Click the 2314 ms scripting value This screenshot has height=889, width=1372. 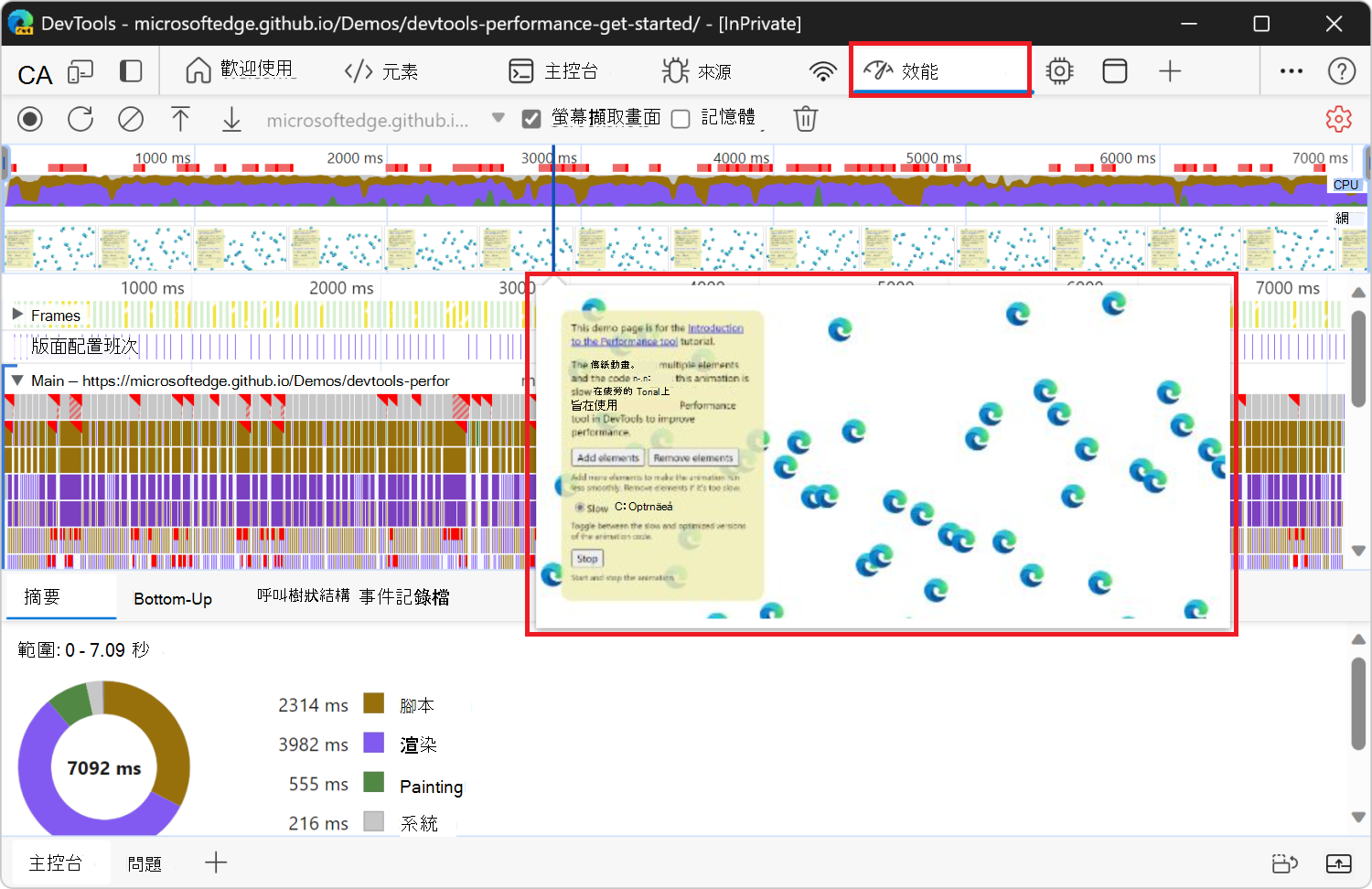313,705
